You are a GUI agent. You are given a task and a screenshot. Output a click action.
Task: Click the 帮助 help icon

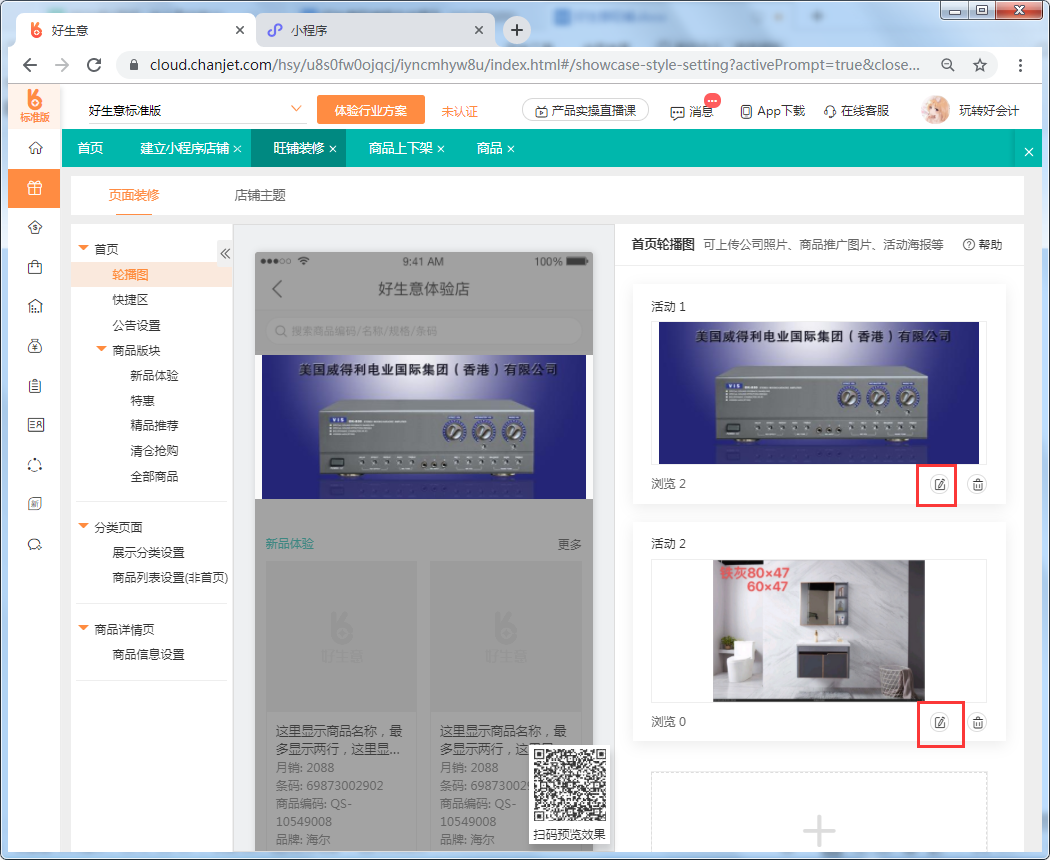968,245
